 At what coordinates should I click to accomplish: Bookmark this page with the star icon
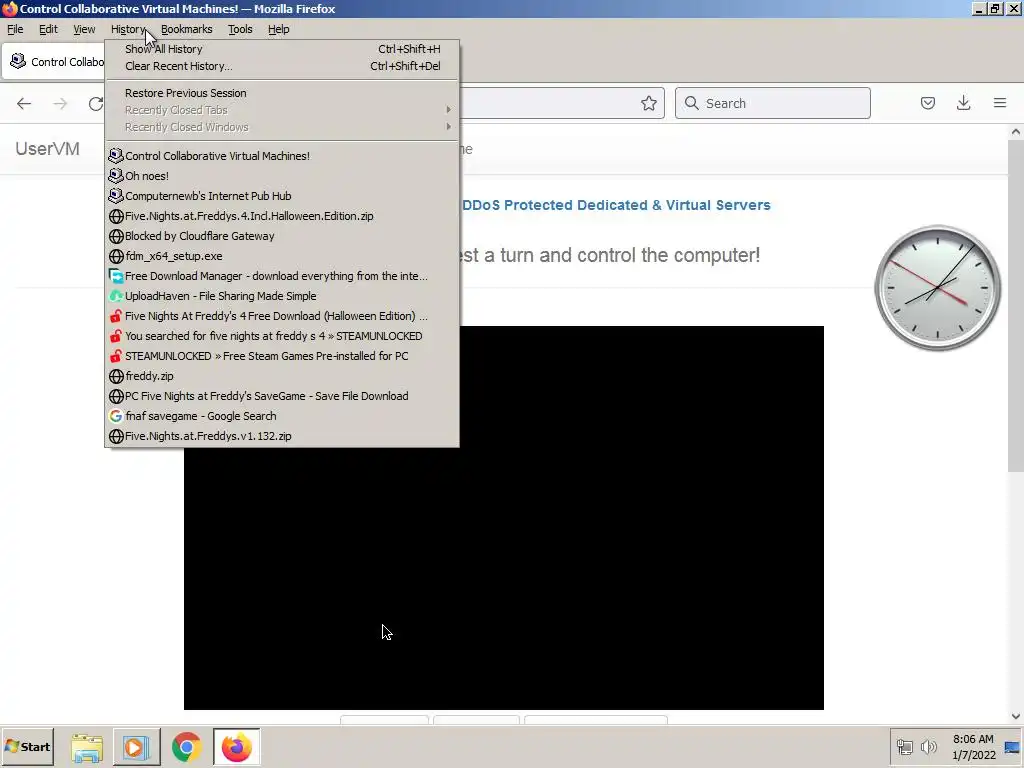(648, 103)
